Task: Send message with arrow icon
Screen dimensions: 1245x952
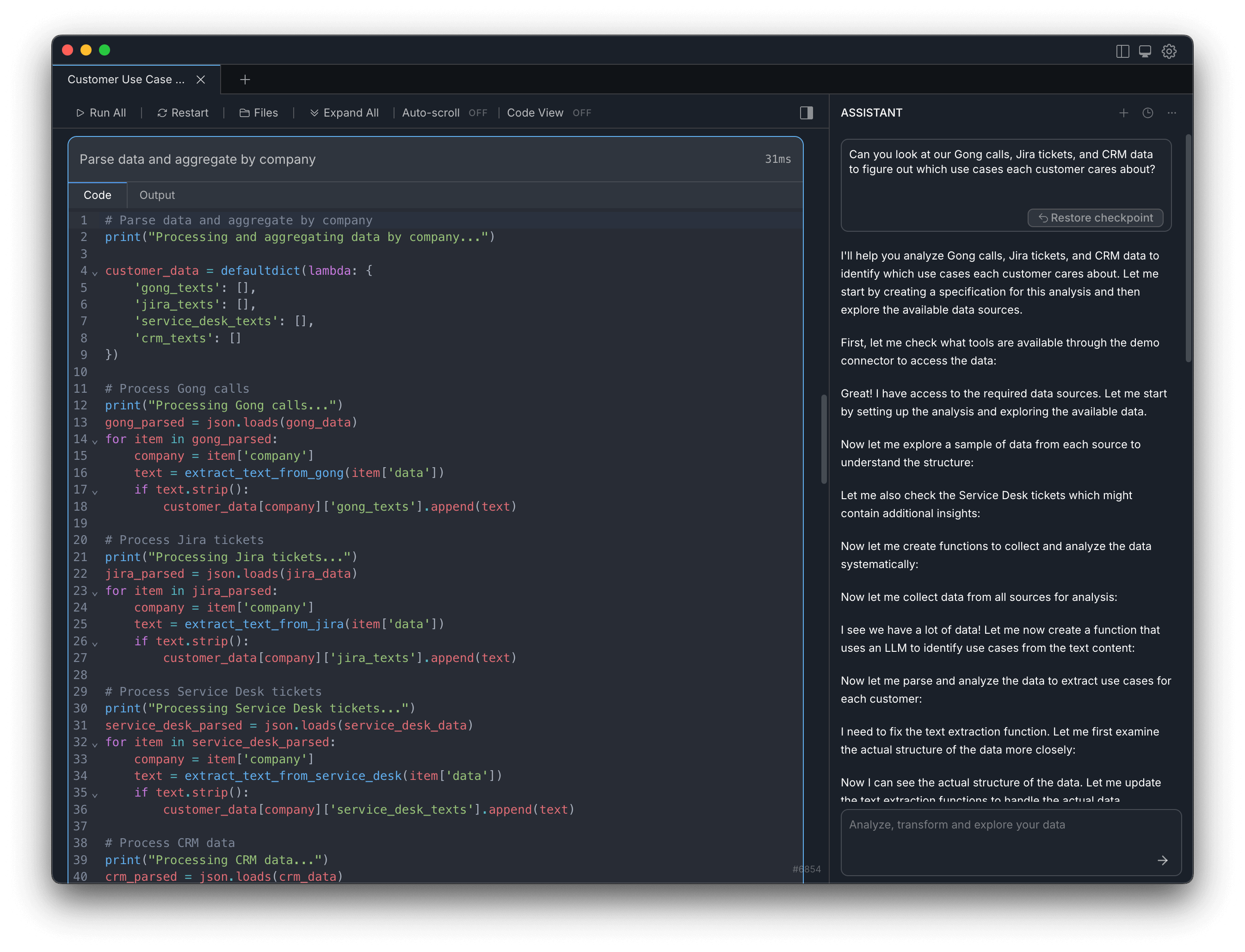Action: coord(1162,860)
